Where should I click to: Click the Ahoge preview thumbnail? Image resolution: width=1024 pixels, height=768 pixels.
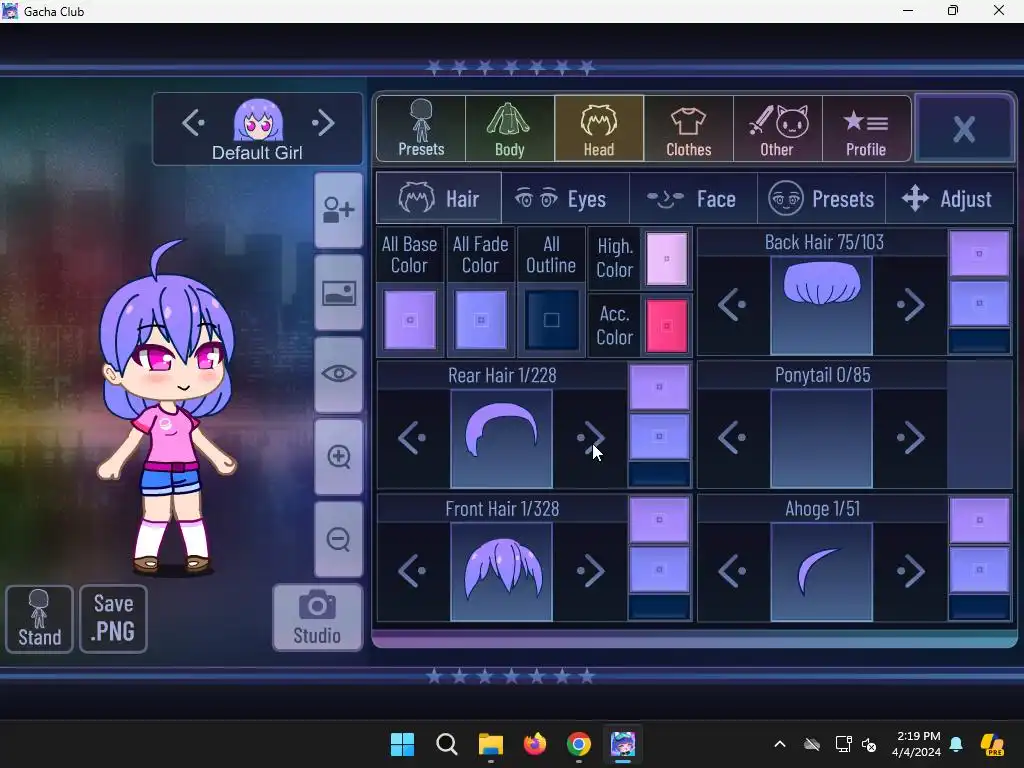822,572
